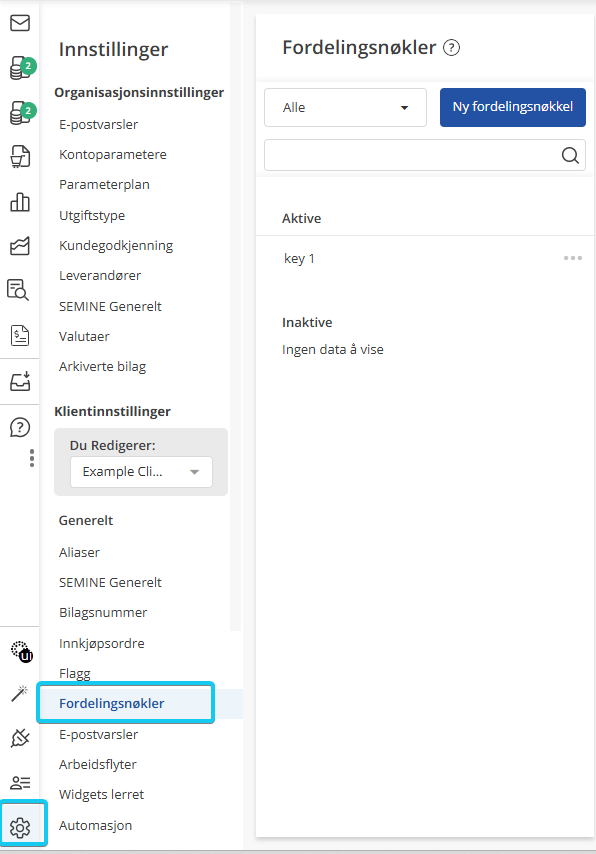Click into the search input field
Viewport: 596px width, 854px height.
(x=425, y=155)
